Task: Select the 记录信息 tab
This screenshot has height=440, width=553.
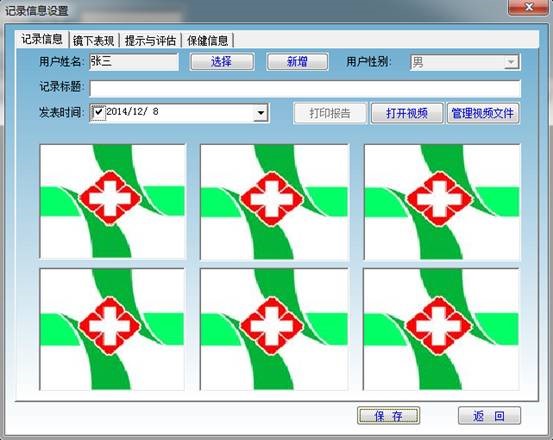Action: tap(42, 39)
